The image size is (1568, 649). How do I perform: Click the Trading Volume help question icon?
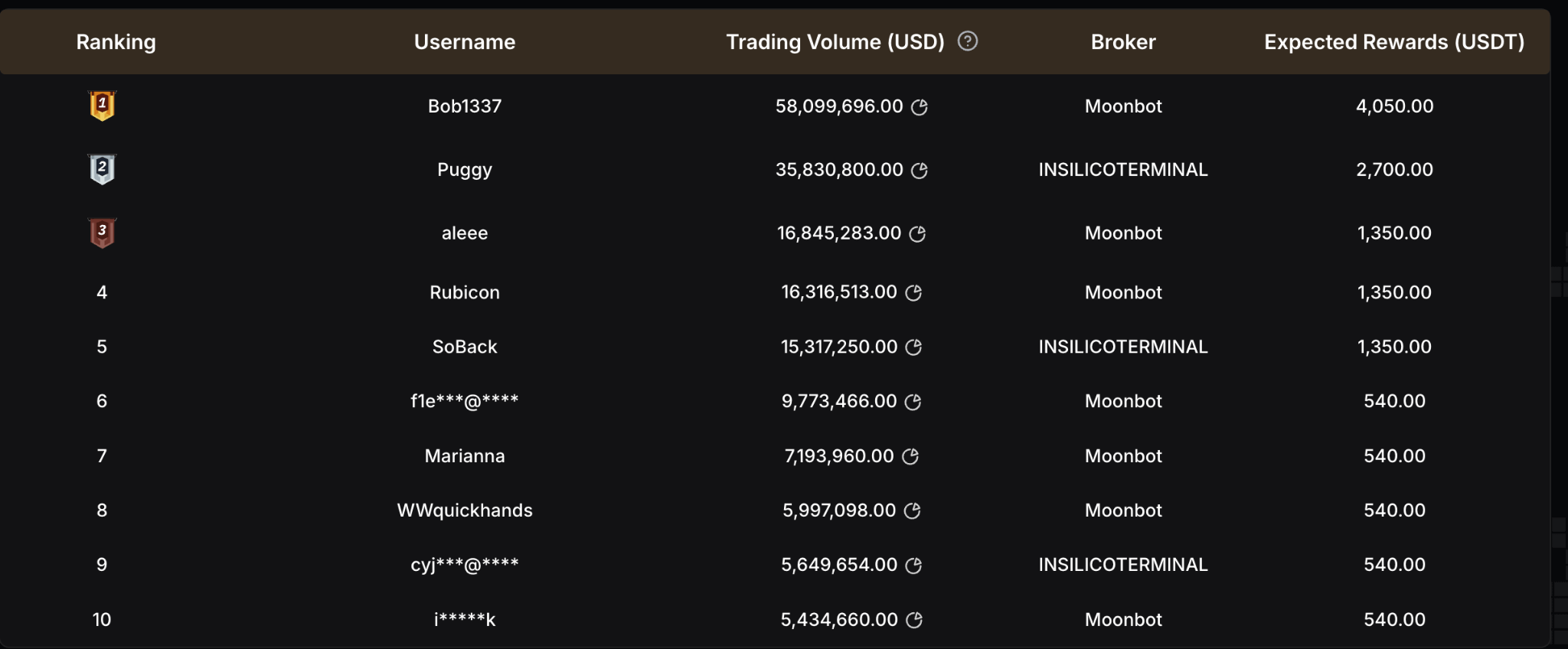pyautogui.click(x=968, y=41)
